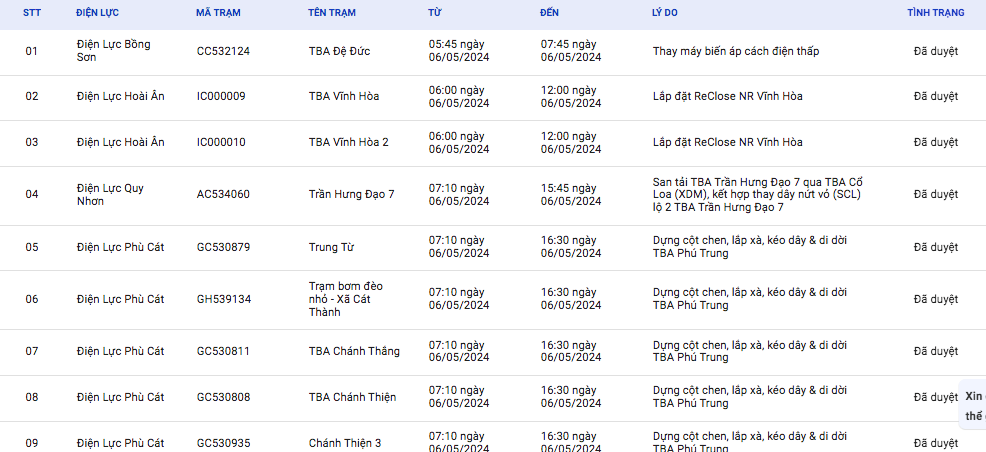Click TBA Vĩnh Hòa 2 station name
The height and width of the screenshot is (452, 986).
point(349,142)
